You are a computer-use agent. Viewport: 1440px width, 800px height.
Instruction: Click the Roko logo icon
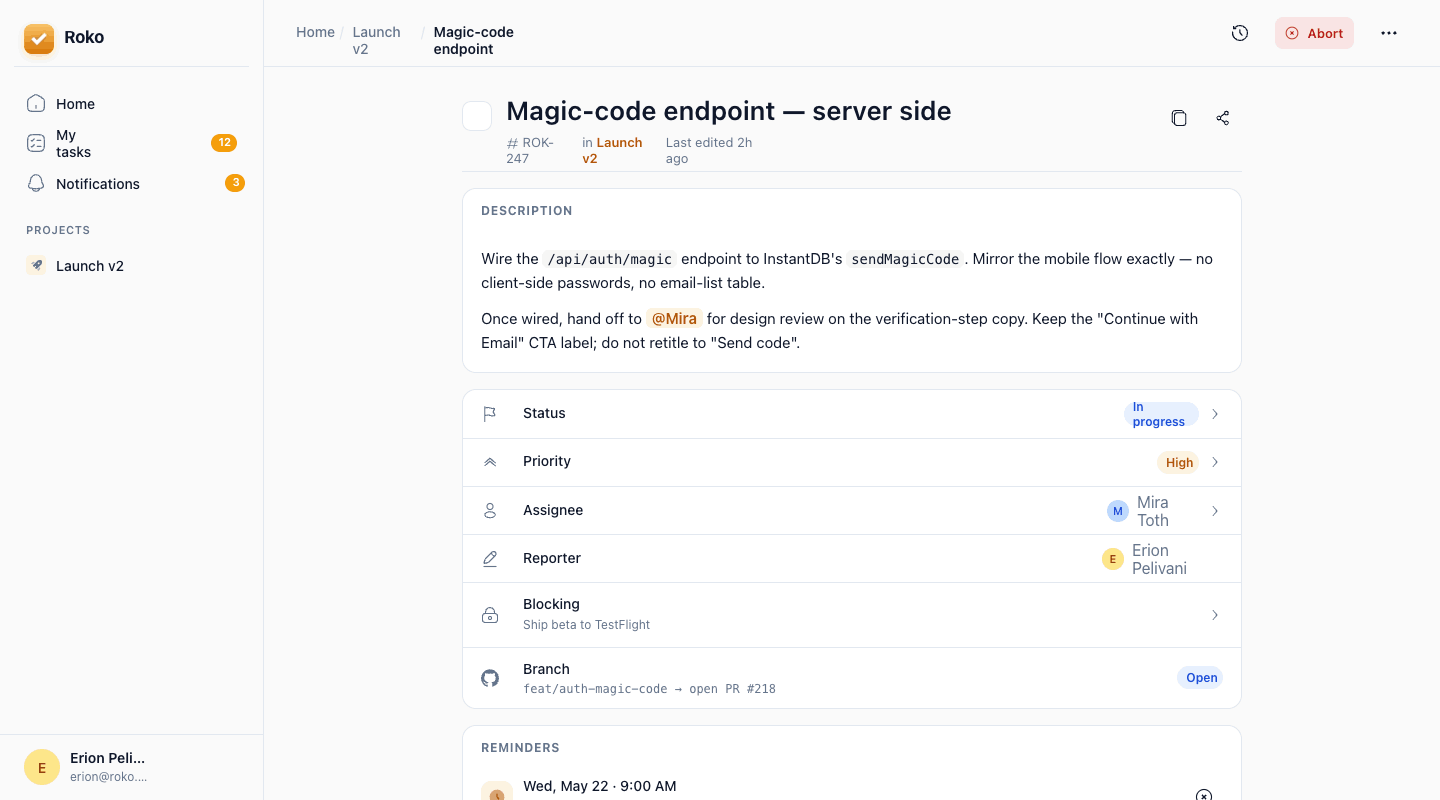point(39,38)
